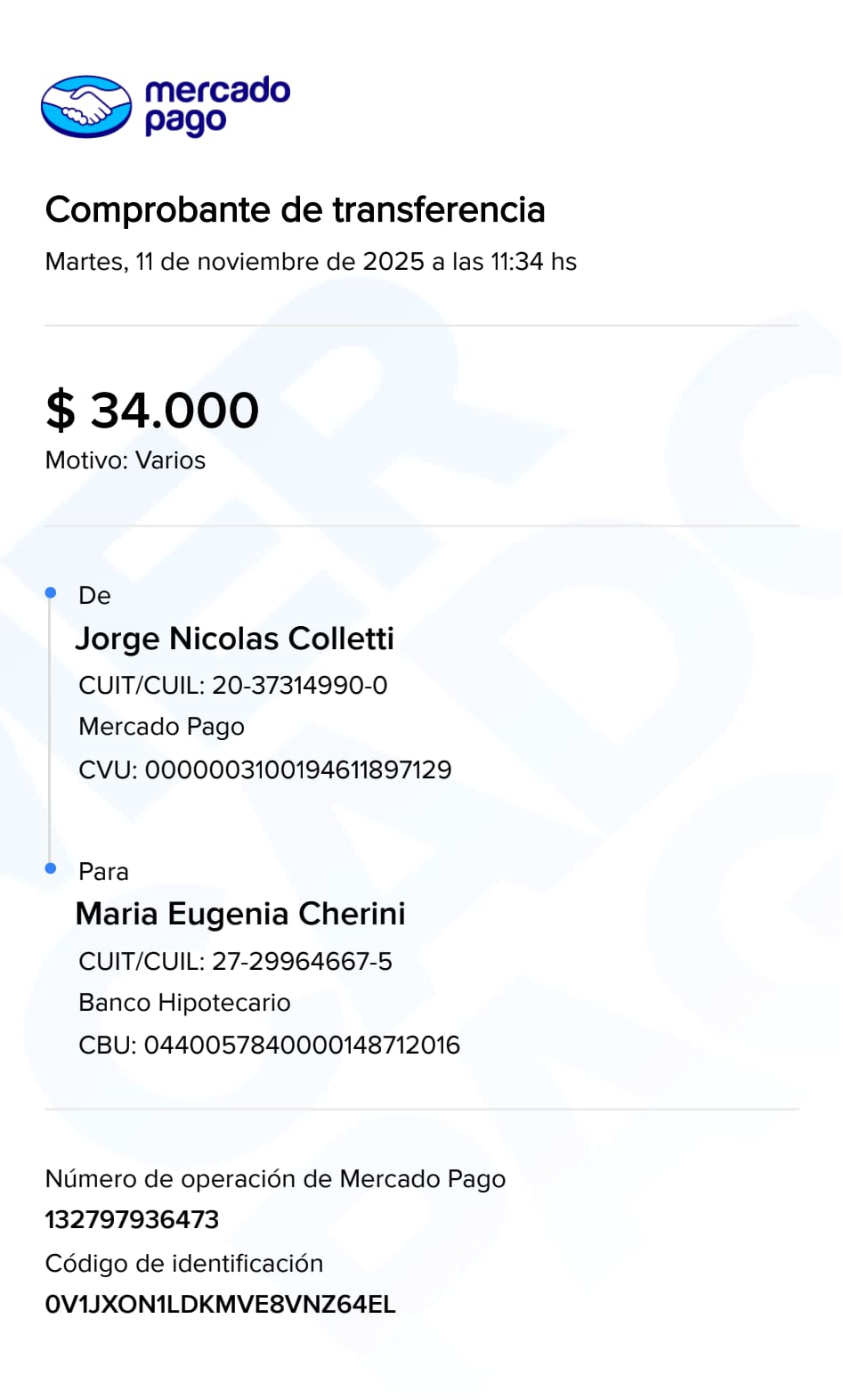Click the recipient CUIT/CUIL 27-29964667-5
Image resolution: width=843 pixels, height=1400 pixels.
[x=235, y=961]
